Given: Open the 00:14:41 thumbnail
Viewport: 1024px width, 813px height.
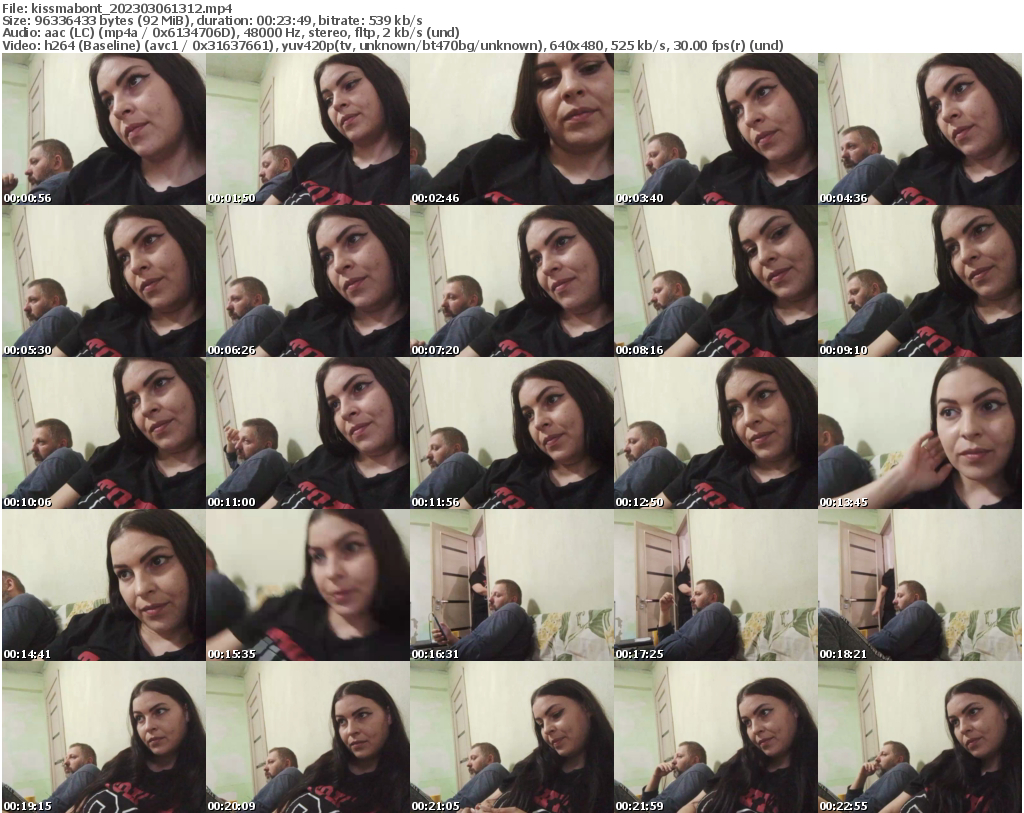Looking at the screenshot, I should click(102, 580).
